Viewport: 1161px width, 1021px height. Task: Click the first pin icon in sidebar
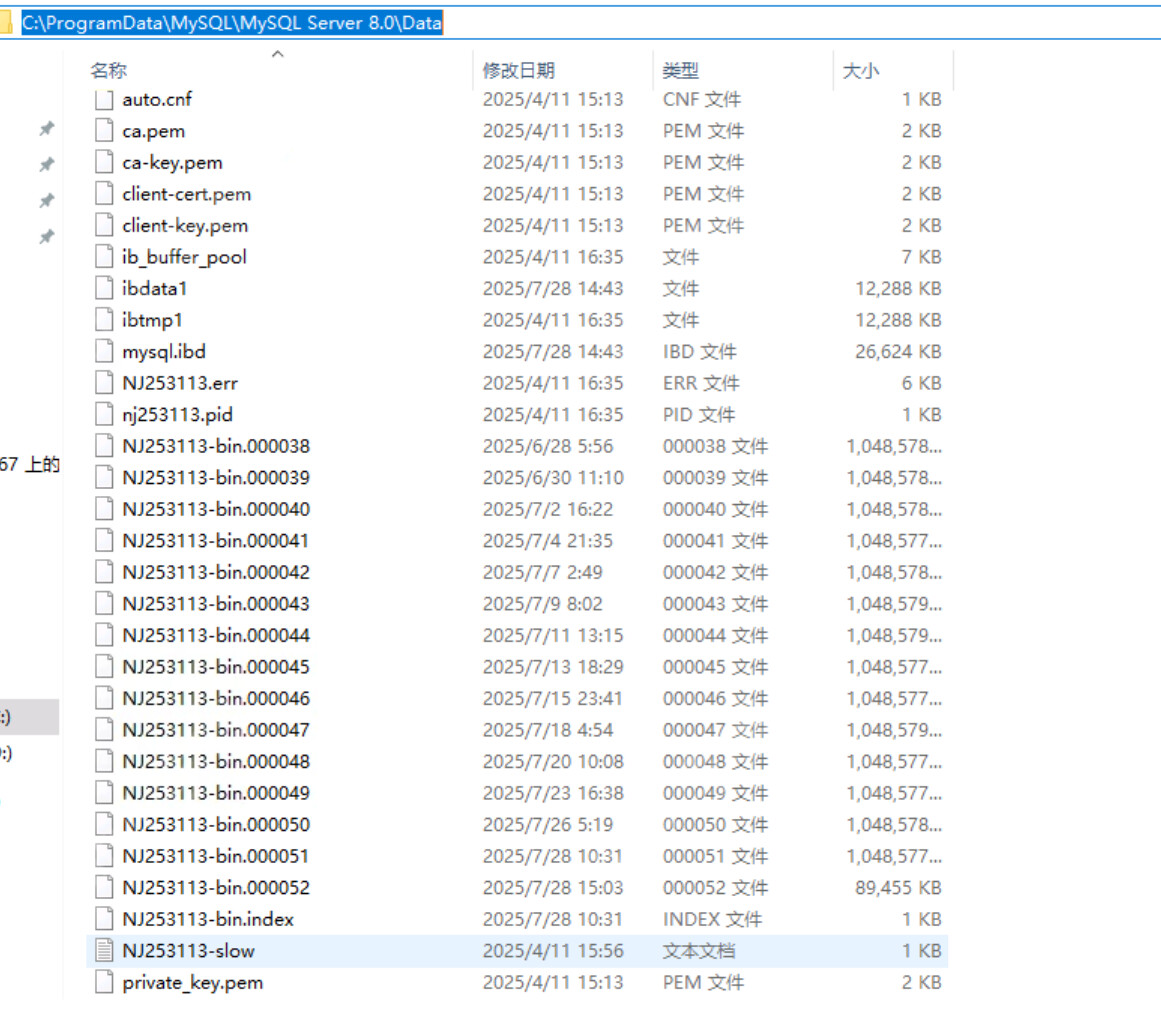pyautogui.click(x=46, y=129)
